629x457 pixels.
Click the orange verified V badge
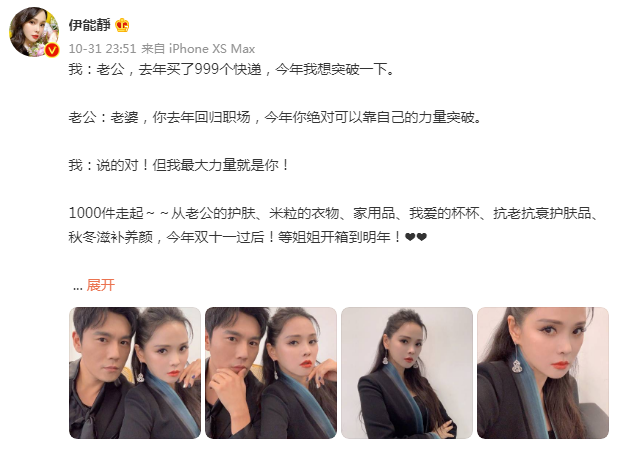click(x=52, y=50)
